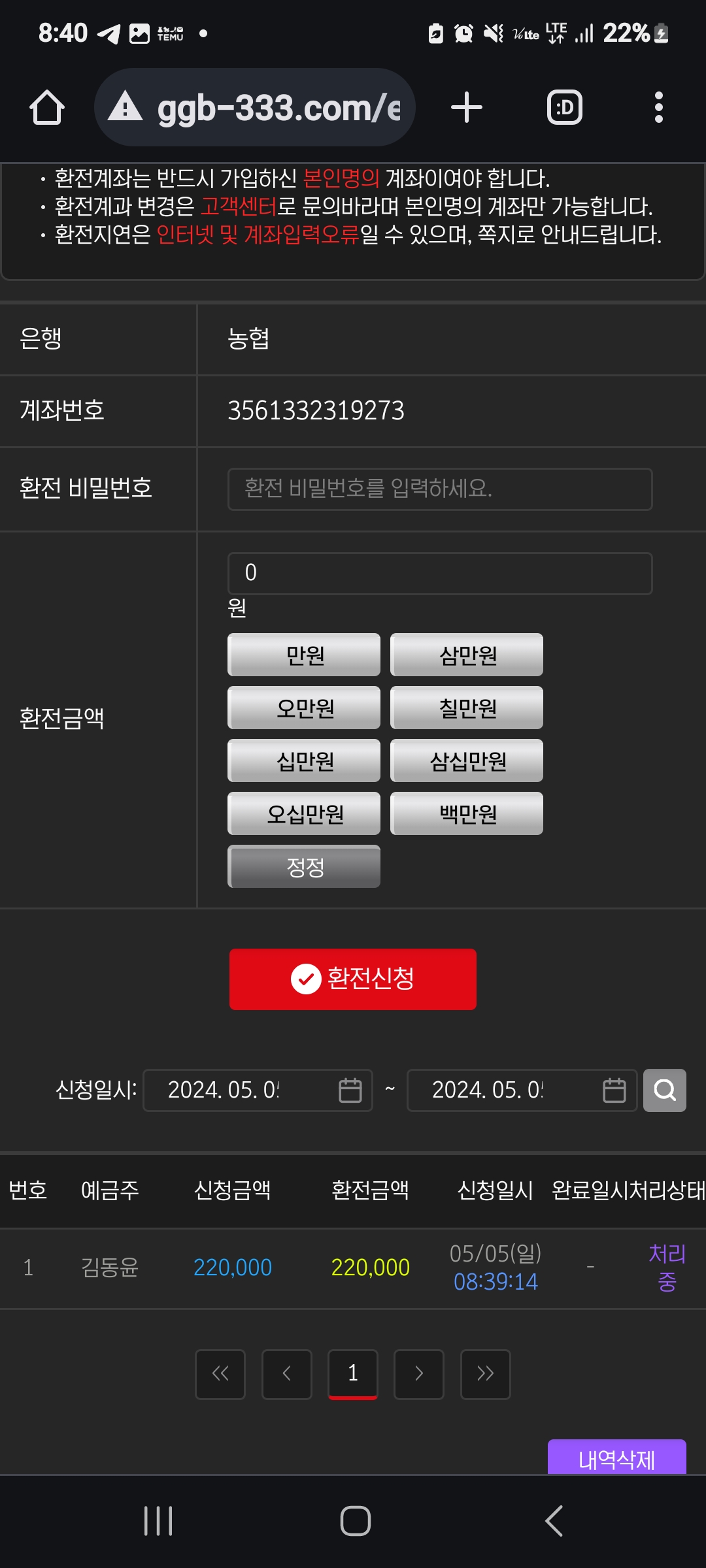Open a new tab with the plus icon
The width and height of the screenshot is (706, 1568).
click(467, 107)
